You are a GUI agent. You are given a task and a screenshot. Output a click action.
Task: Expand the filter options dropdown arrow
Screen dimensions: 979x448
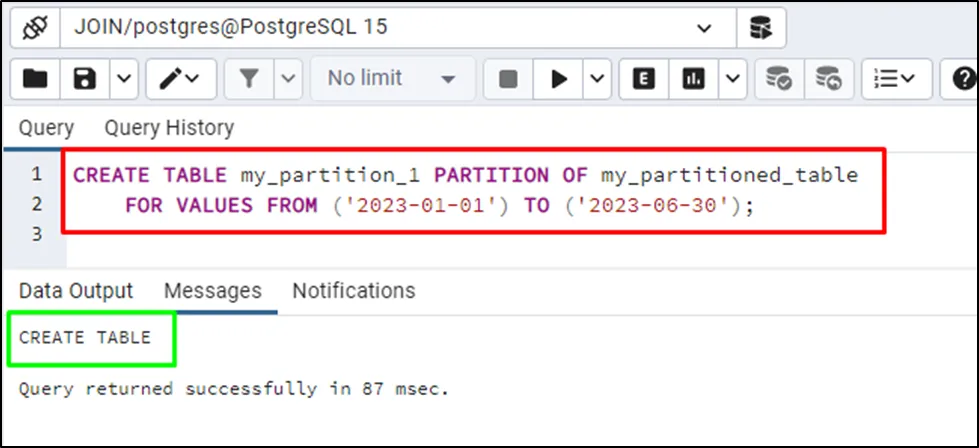tap(288, 79)
